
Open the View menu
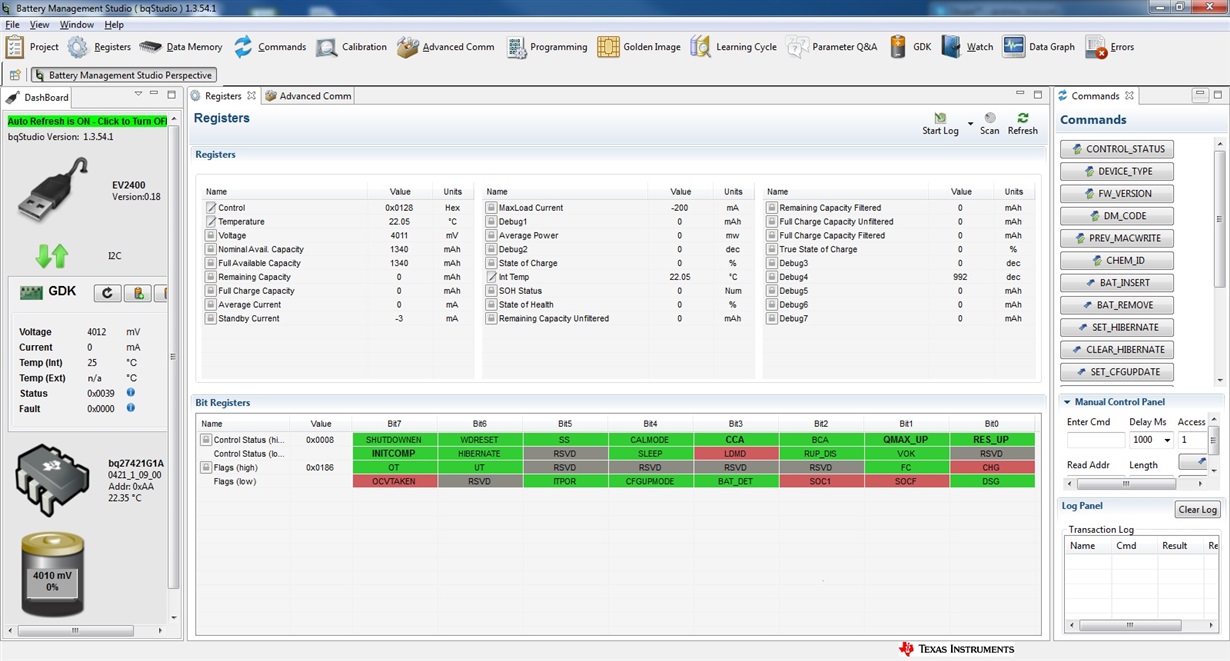click(x=40, y=24)
